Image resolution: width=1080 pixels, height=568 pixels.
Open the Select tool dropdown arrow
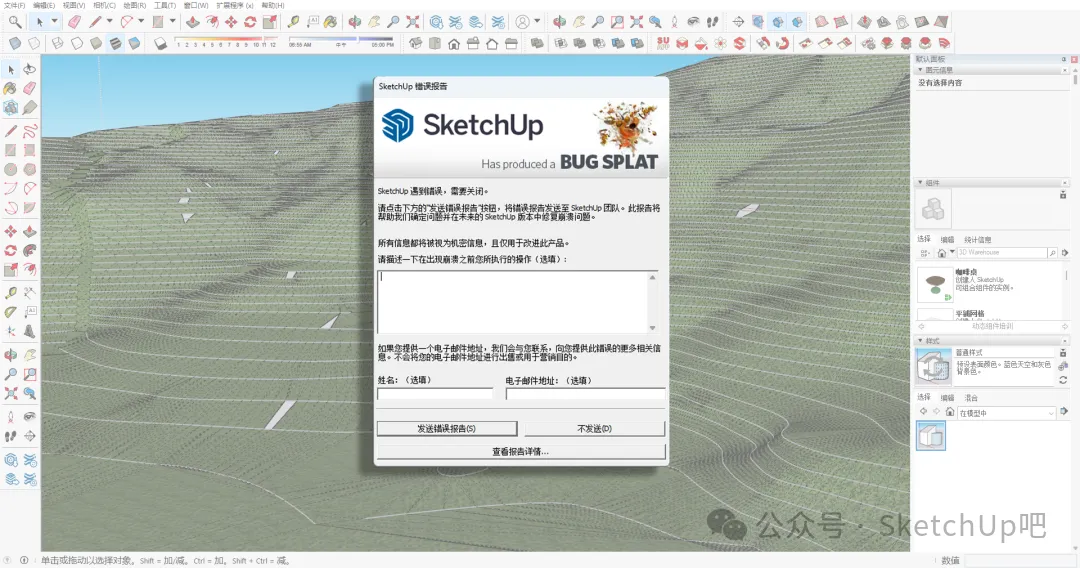[53, 21]
